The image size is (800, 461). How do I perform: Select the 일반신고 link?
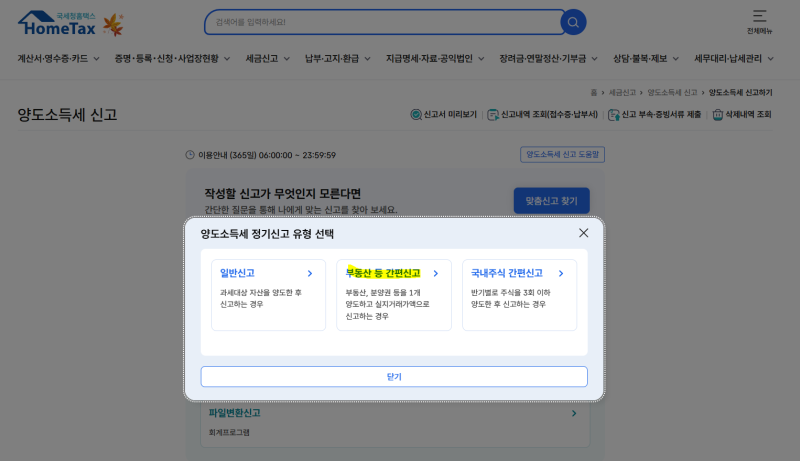(237, 273)
